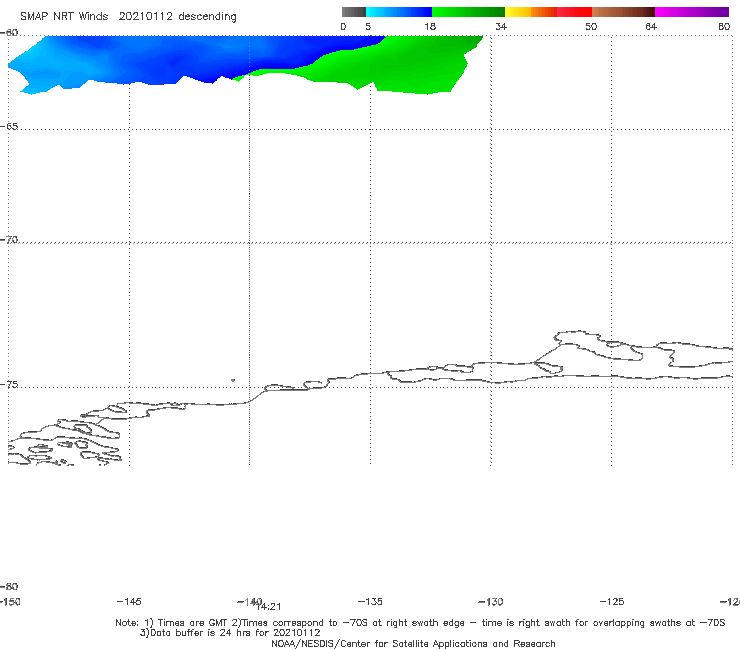Screen dimensions: 740x650
Task: Click the longitude label '-145'
Action: tap(129, 601)
